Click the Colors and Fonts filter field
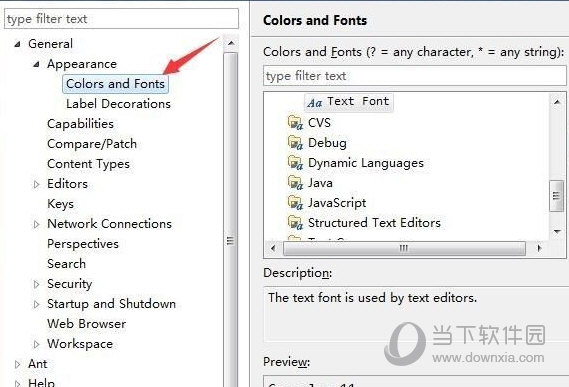The height and width of the screenshot is (387, 569). point(415,76)
